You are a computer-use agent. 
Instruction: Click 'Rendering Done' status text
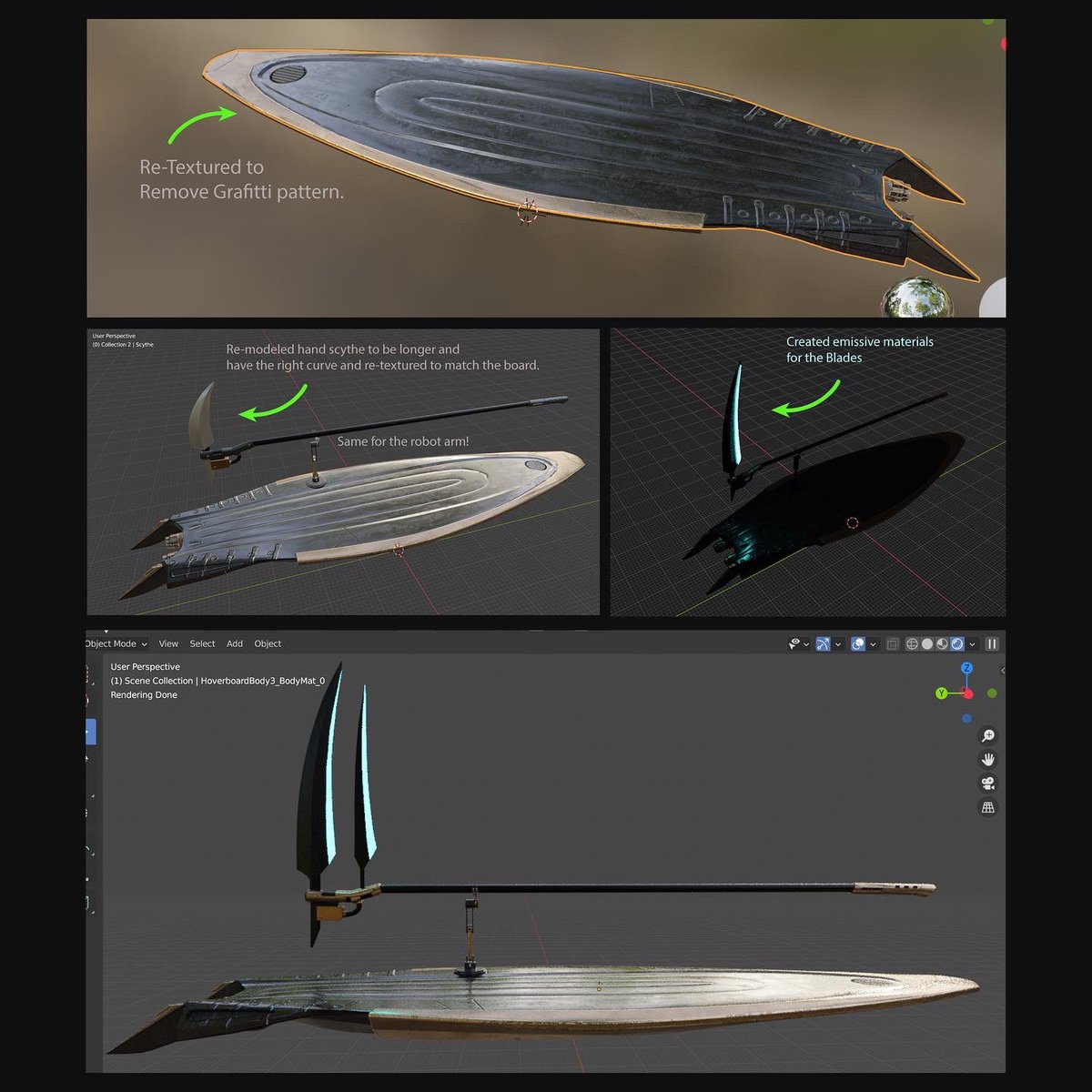(x=144, y=695)
